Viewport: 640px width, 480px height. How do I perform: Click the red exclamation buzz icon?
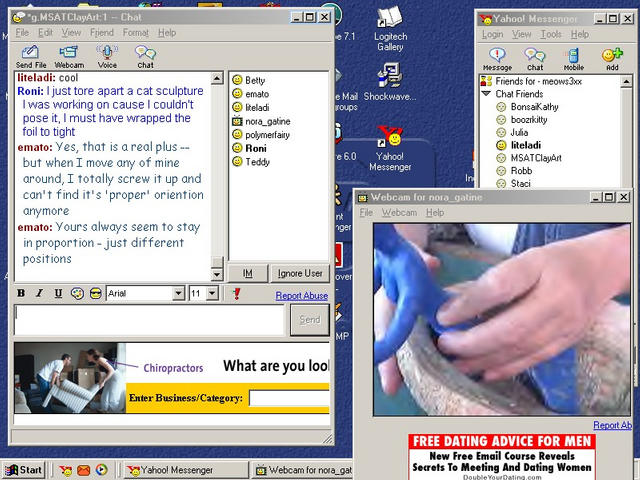pos(236,293)
